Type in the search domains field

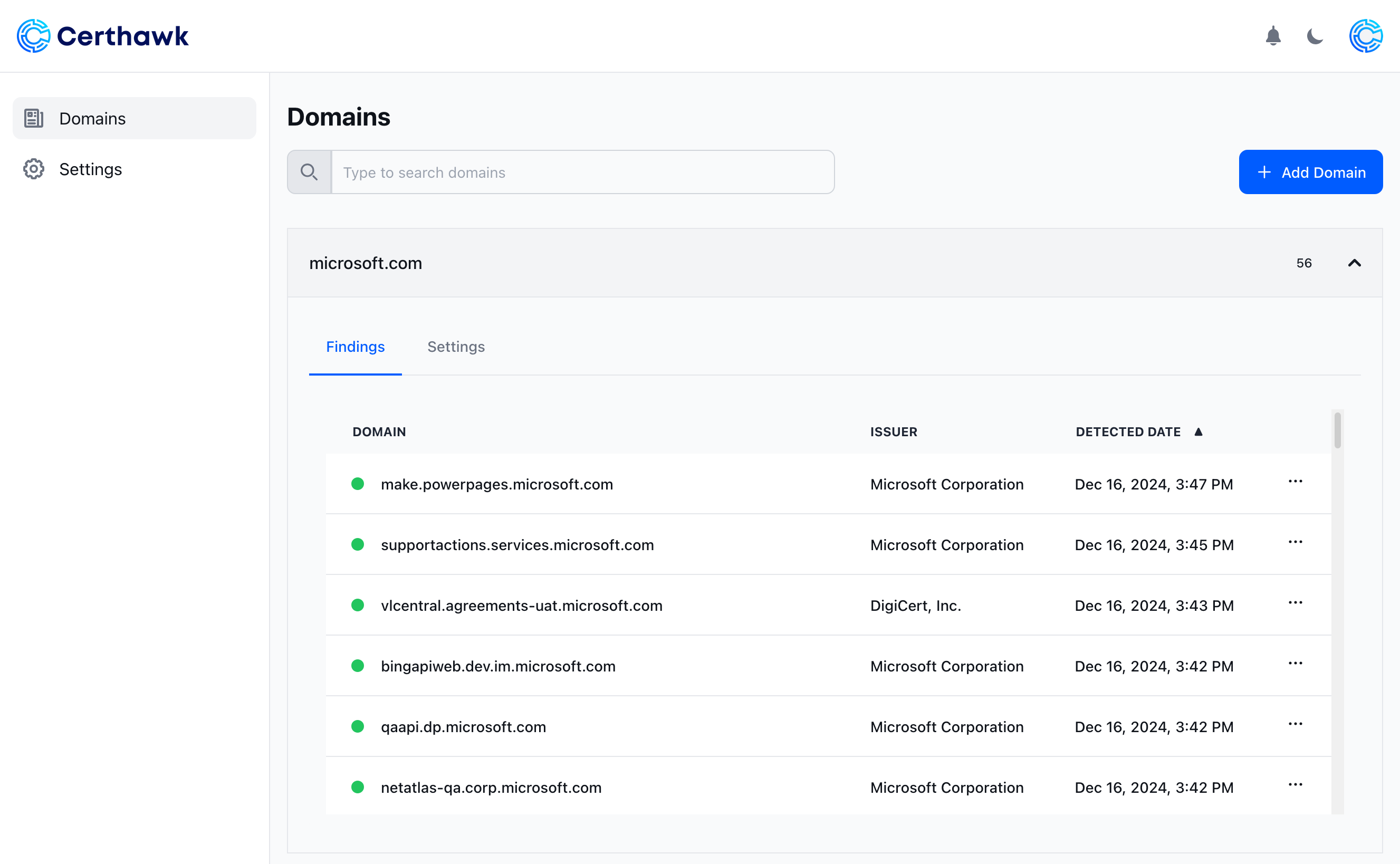tap(582, 172)
